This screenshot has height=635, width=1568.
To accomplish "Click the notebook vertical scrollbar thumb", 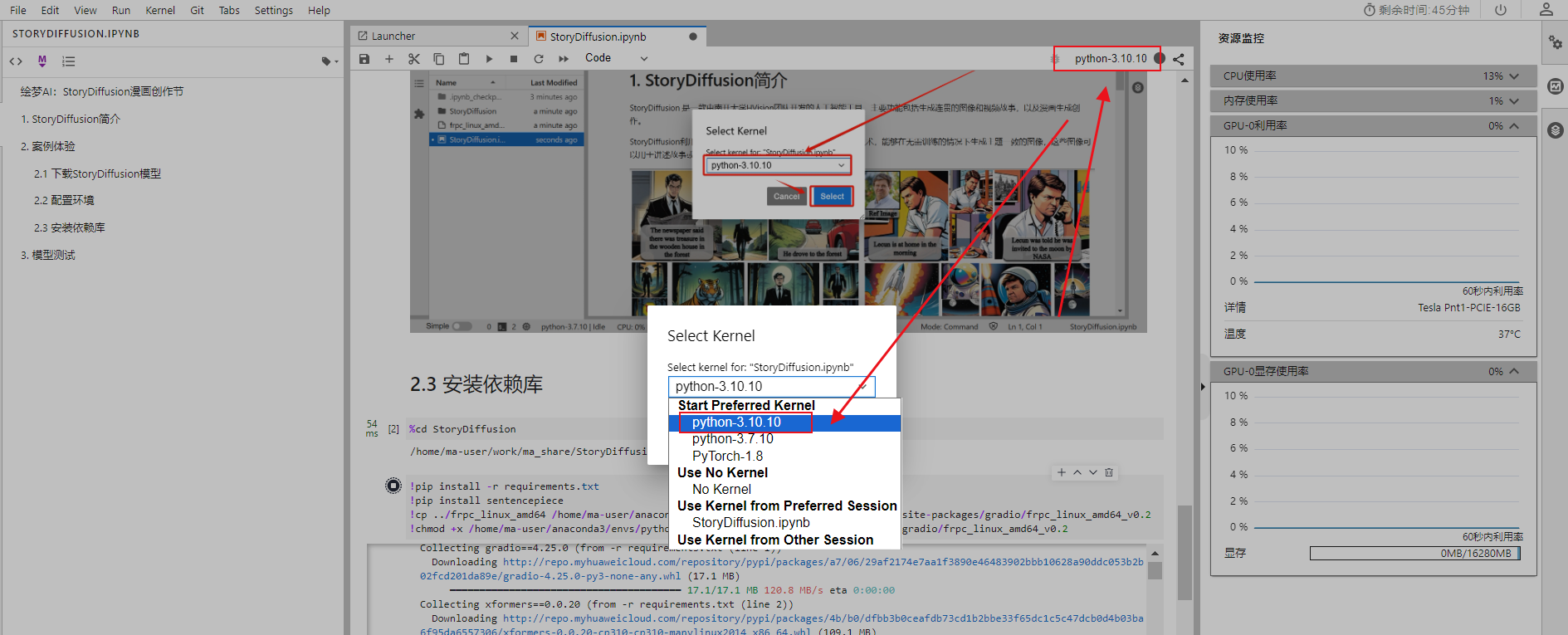I will 1185,551.
